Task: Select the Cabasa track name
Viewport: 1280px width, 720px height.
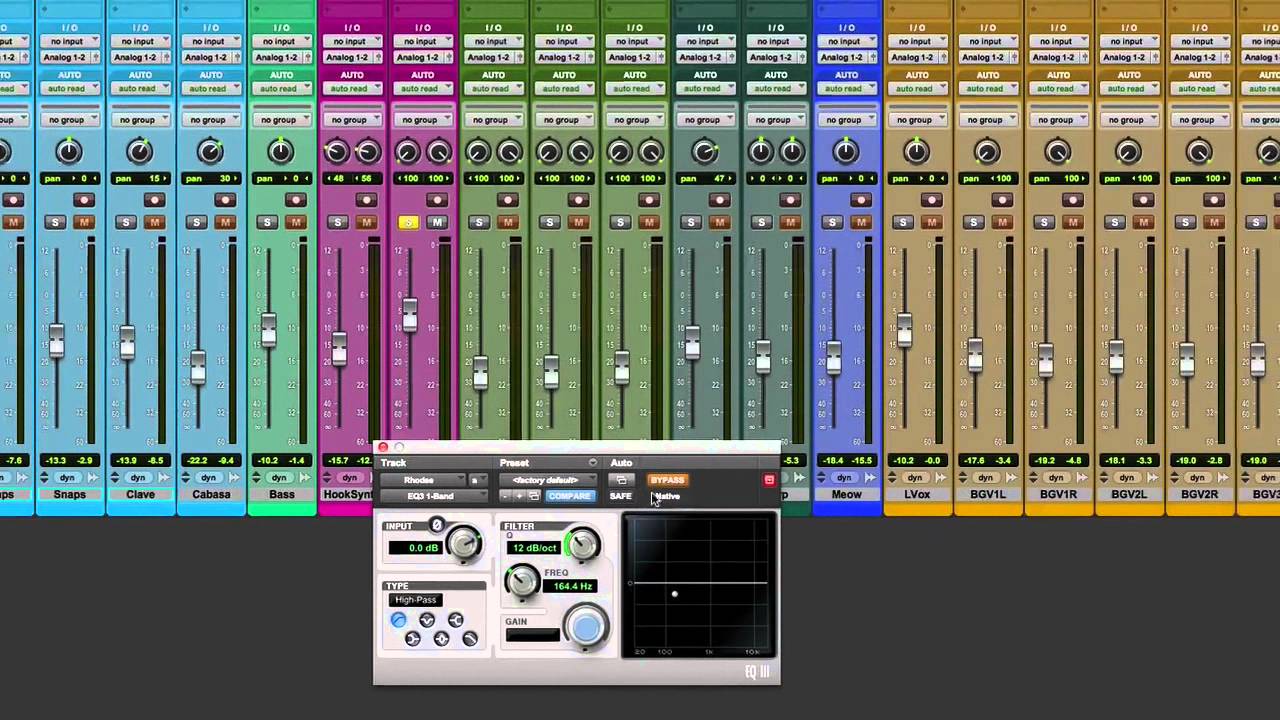Action: click(x=211, y=495)
